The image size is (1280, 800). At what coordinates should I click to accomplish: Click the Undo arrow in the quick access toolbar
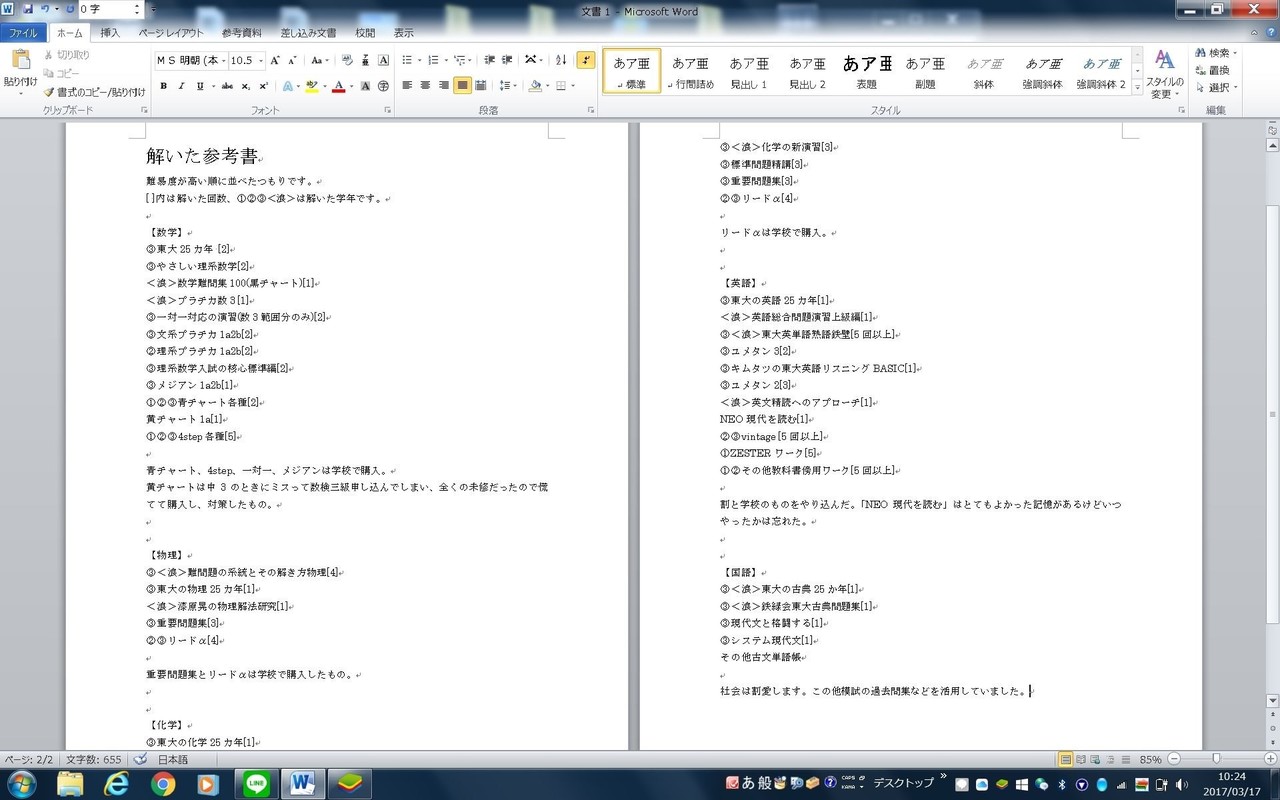click(x=46, y=9)
